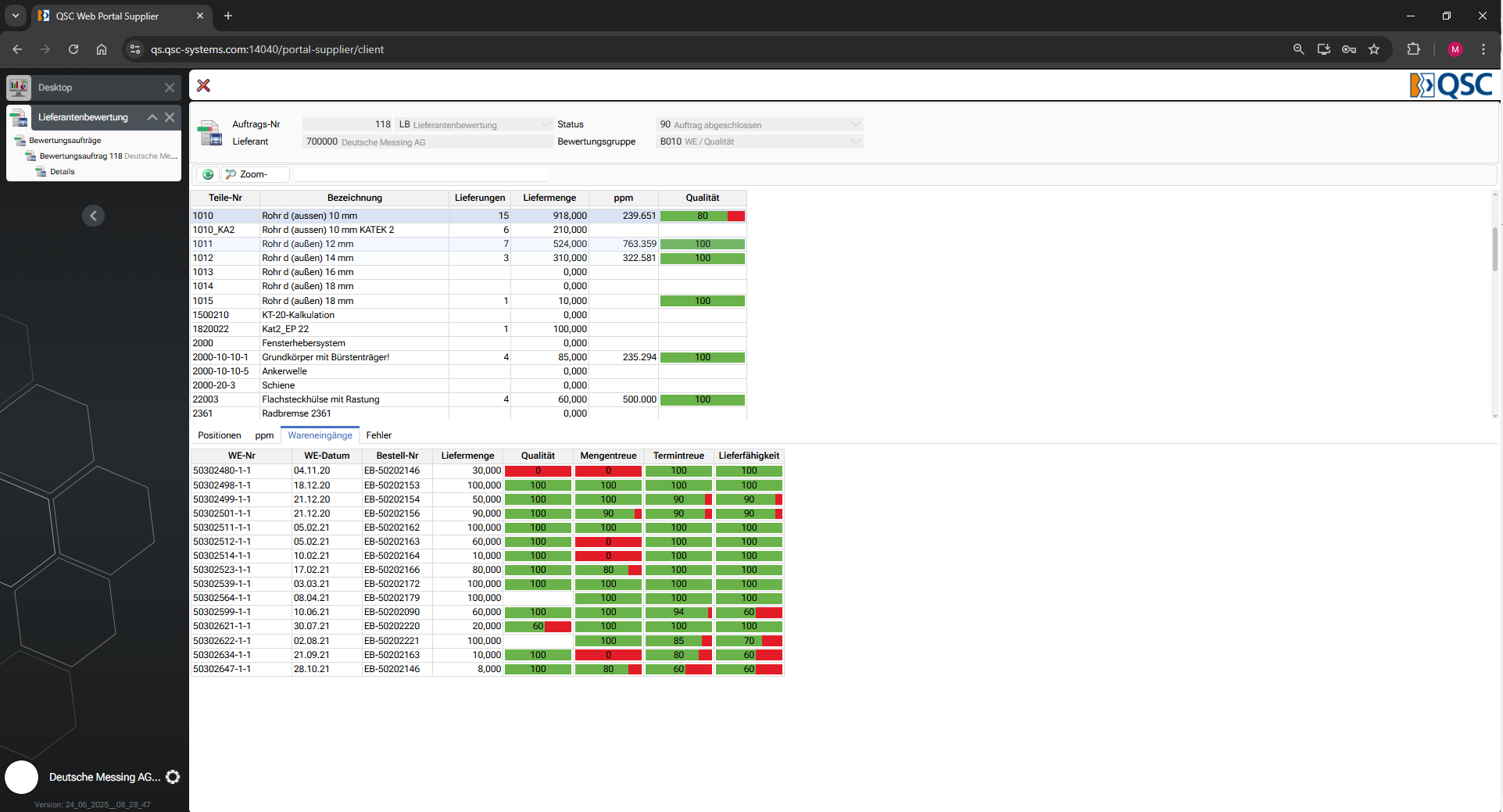Viewport: 1503px width, 812px height.
Task: Select Bewertungsaufträge in the sidebar tree
Action: (65, 141)
